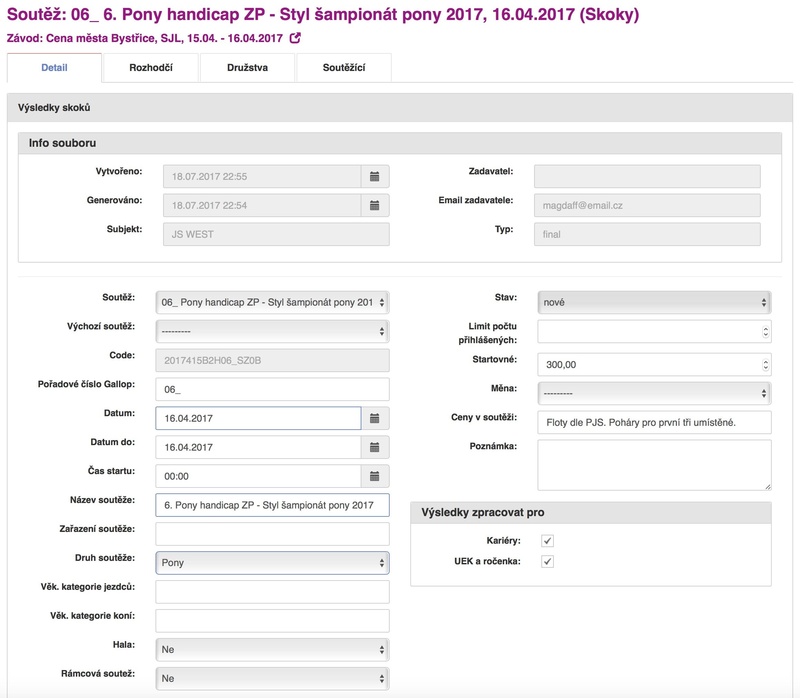This screenshot has width=800, height=698.
Task: Open the Hala dropdown
Action: (x=272, y=649)
